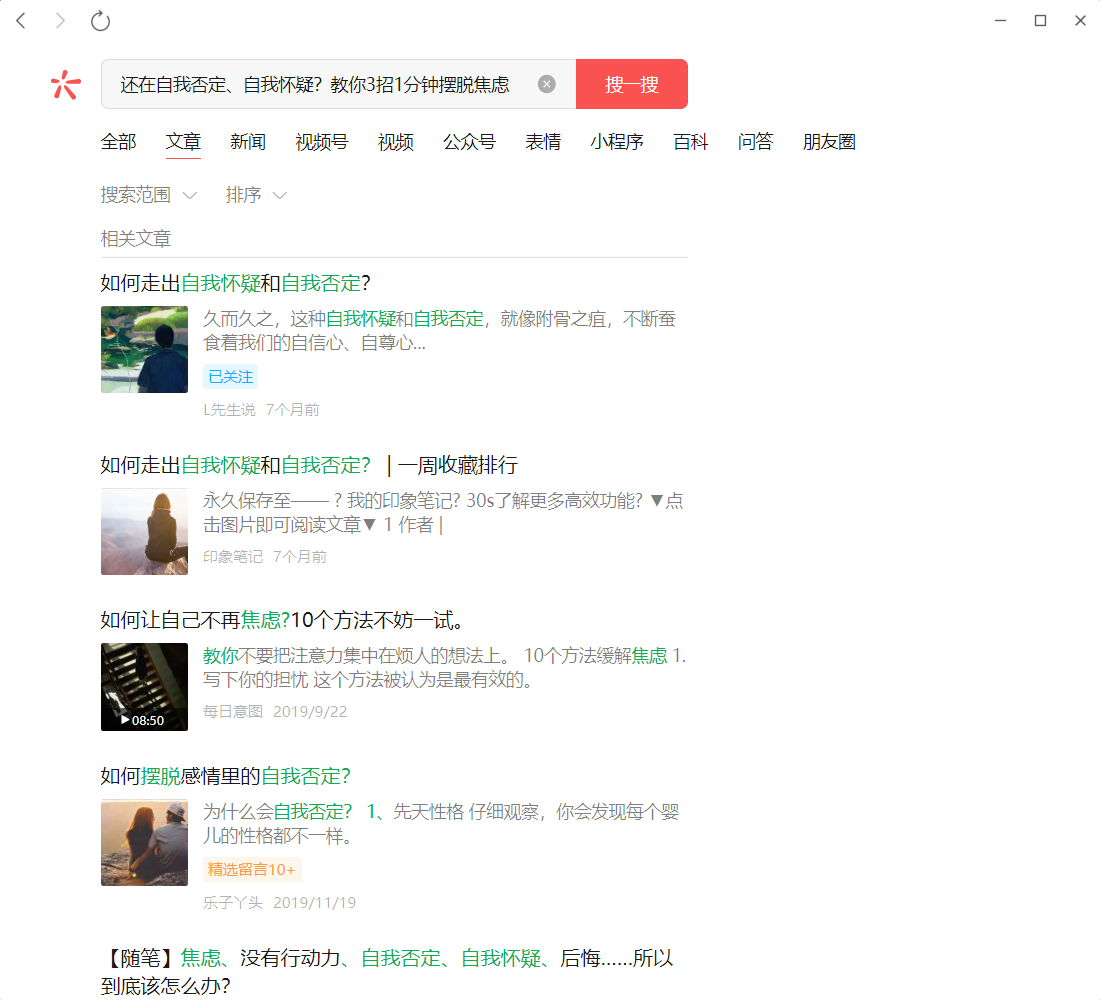Click the 已关注 followed tag

tap(231, 377)
